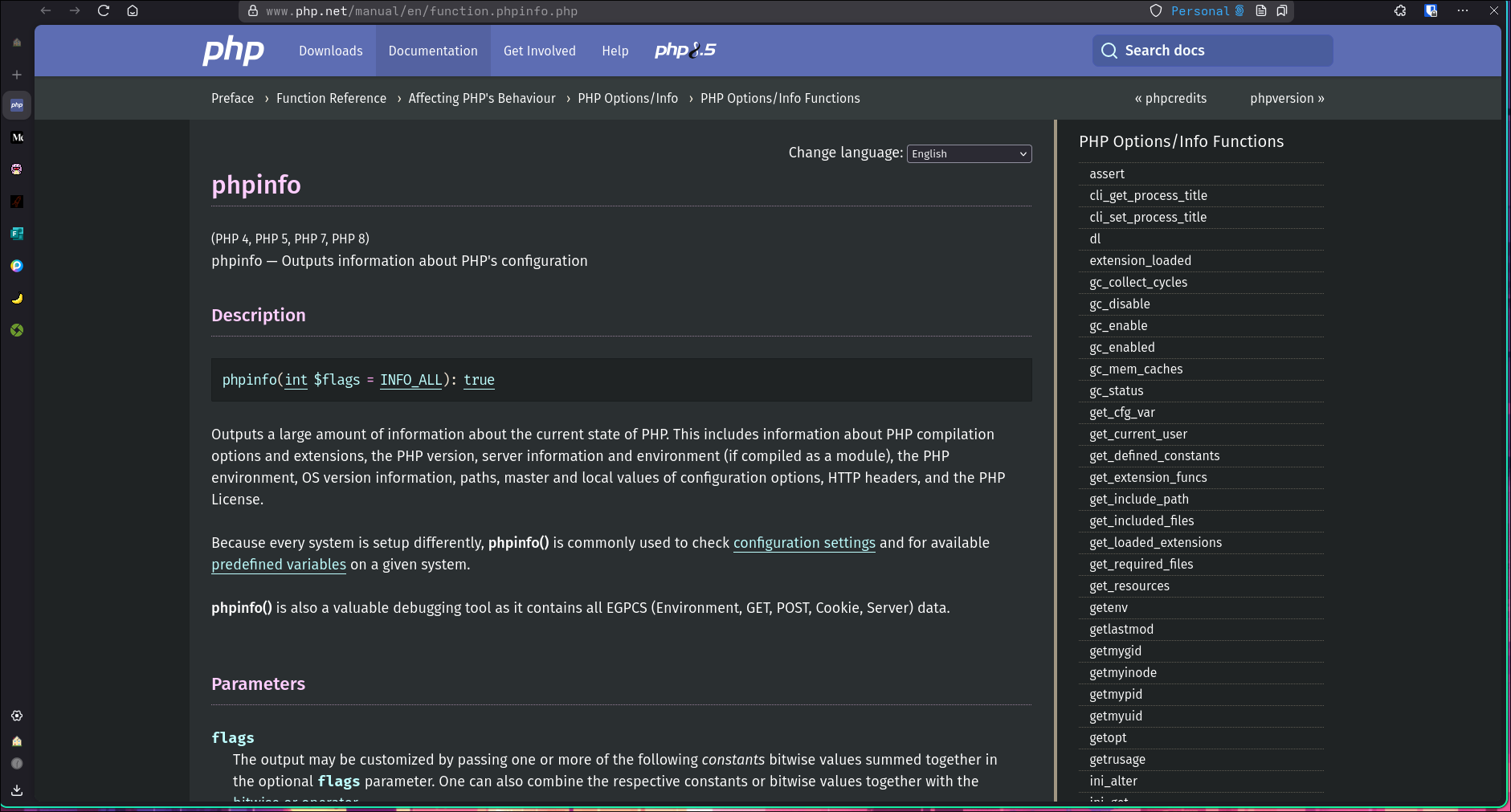Select the php tab in sidebar

pyautogui.click(x=17, y=105)
